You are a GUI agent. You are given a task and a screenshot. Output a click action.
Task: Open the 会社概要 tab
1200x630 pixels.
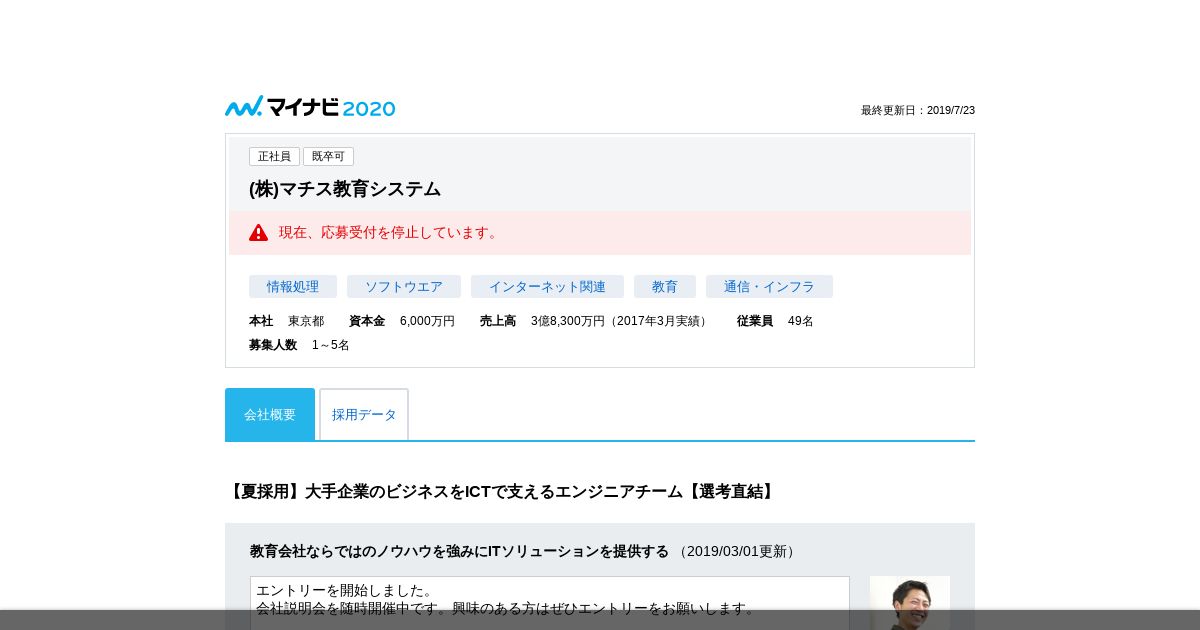[x=270, y=414]
